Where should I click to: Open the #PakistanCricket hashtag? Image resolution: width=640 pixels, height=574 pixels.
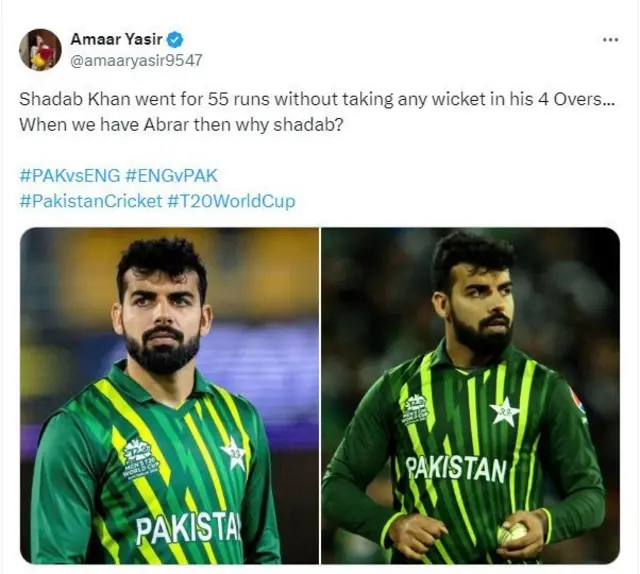91,201
